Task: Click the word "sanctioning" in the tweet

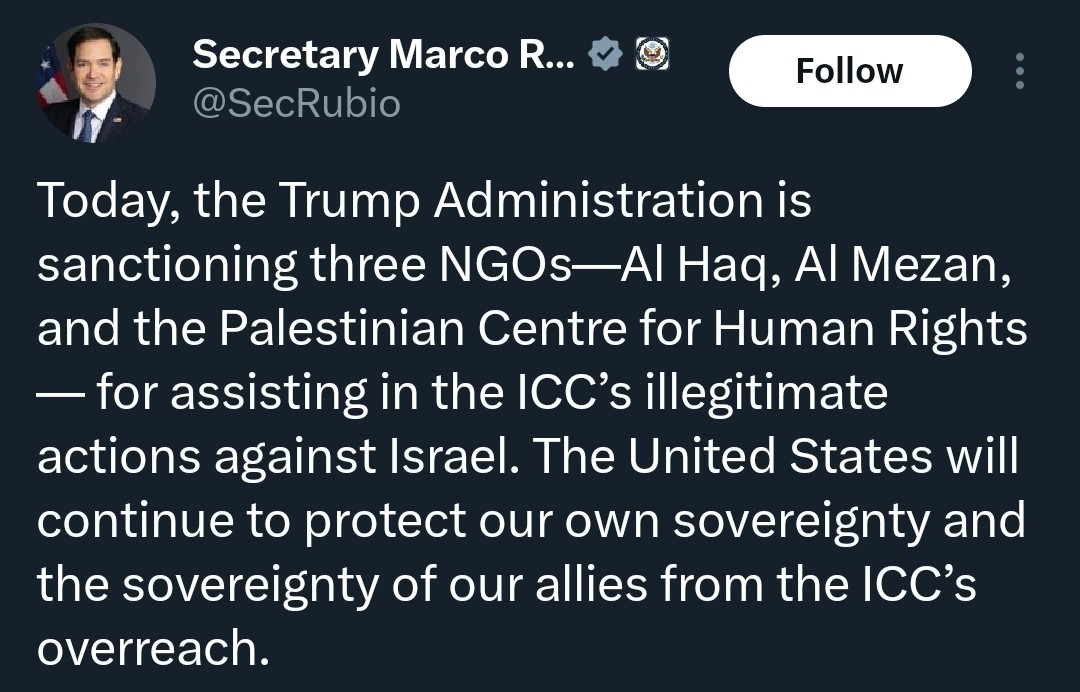Action: coord(167,267)
